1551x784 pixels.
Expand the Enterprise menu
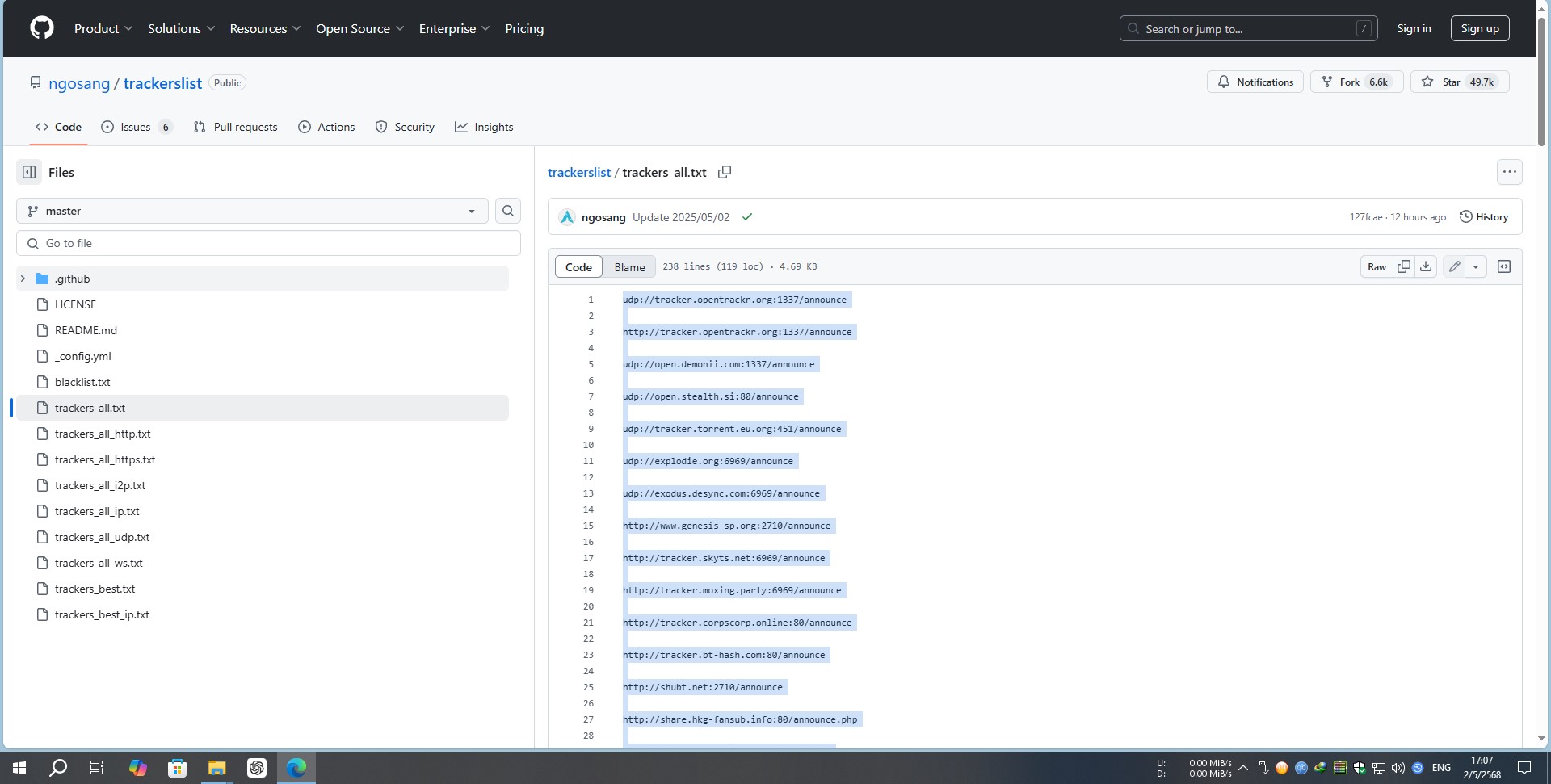click(x=454, y=28)
